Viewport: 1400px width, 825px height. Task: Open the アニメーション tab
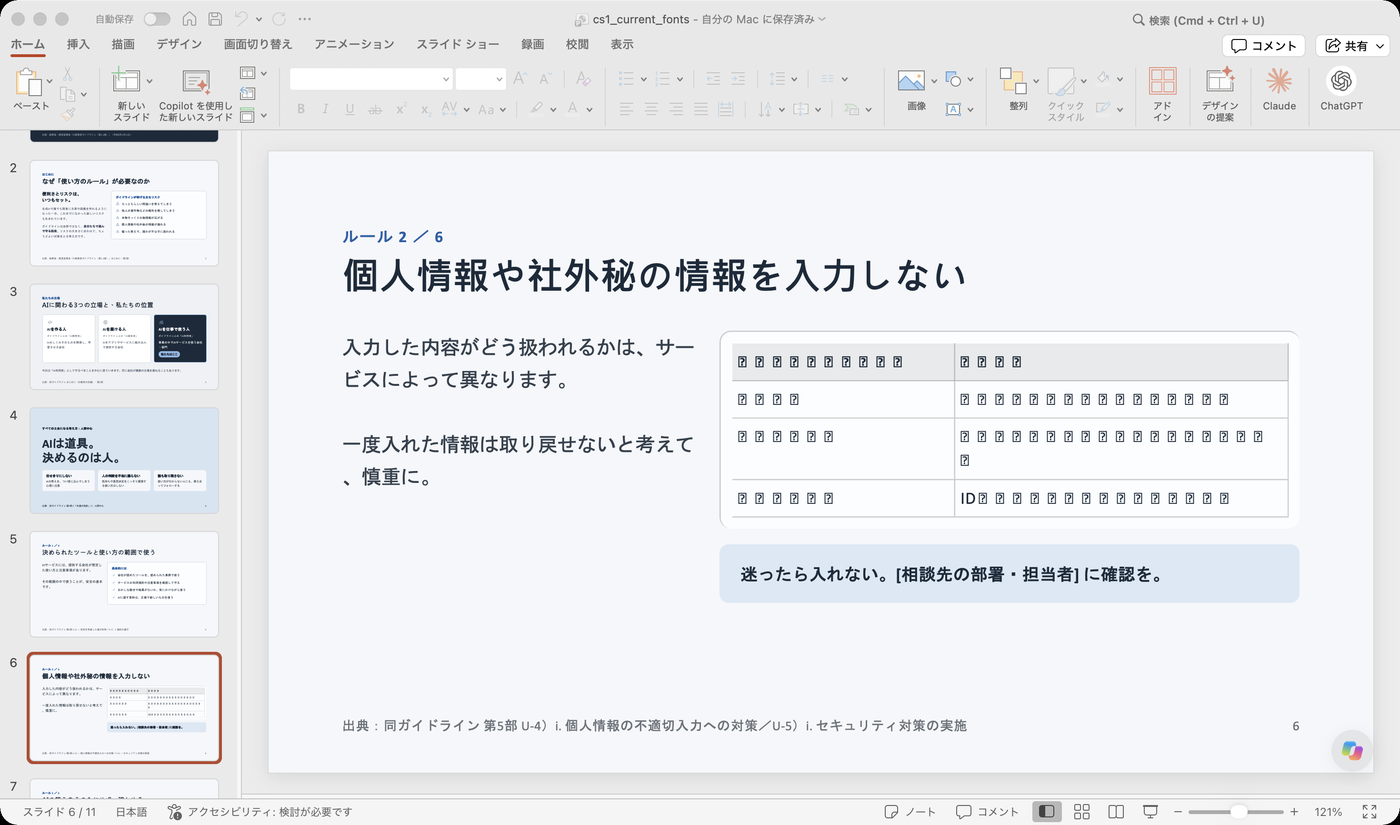(x=354, y=44)
